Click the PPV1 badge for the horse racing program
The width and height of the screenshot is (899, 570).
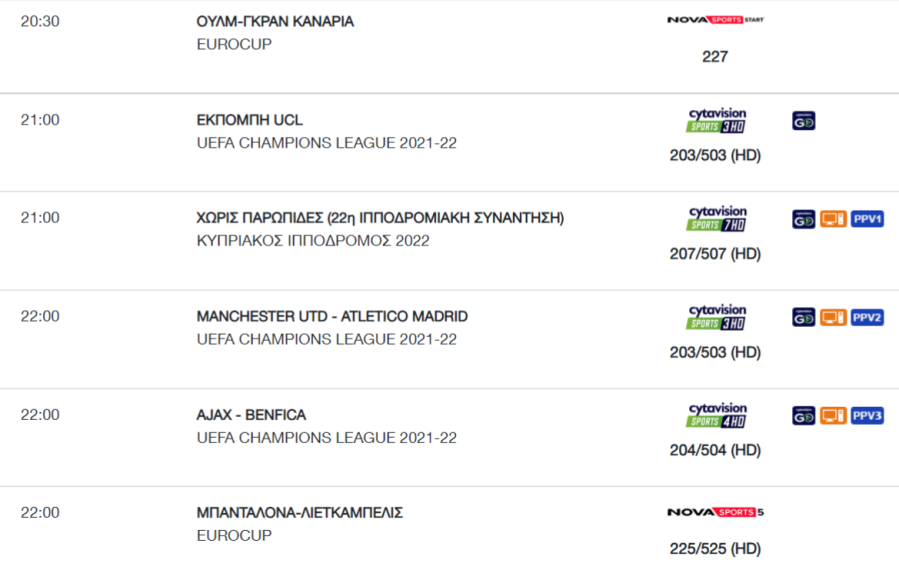[x=867, y=219]
